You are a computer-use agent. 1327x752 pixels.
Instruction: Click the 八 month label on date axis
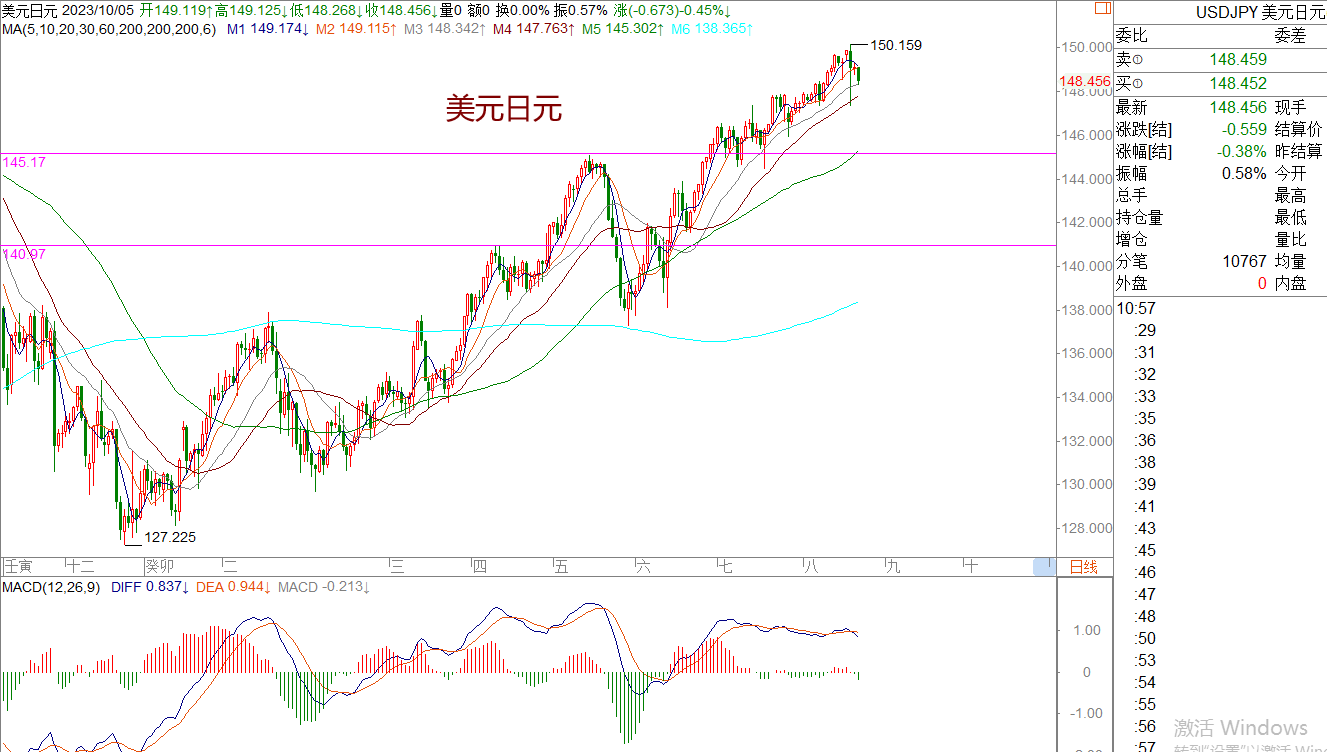tap(812, 567)
